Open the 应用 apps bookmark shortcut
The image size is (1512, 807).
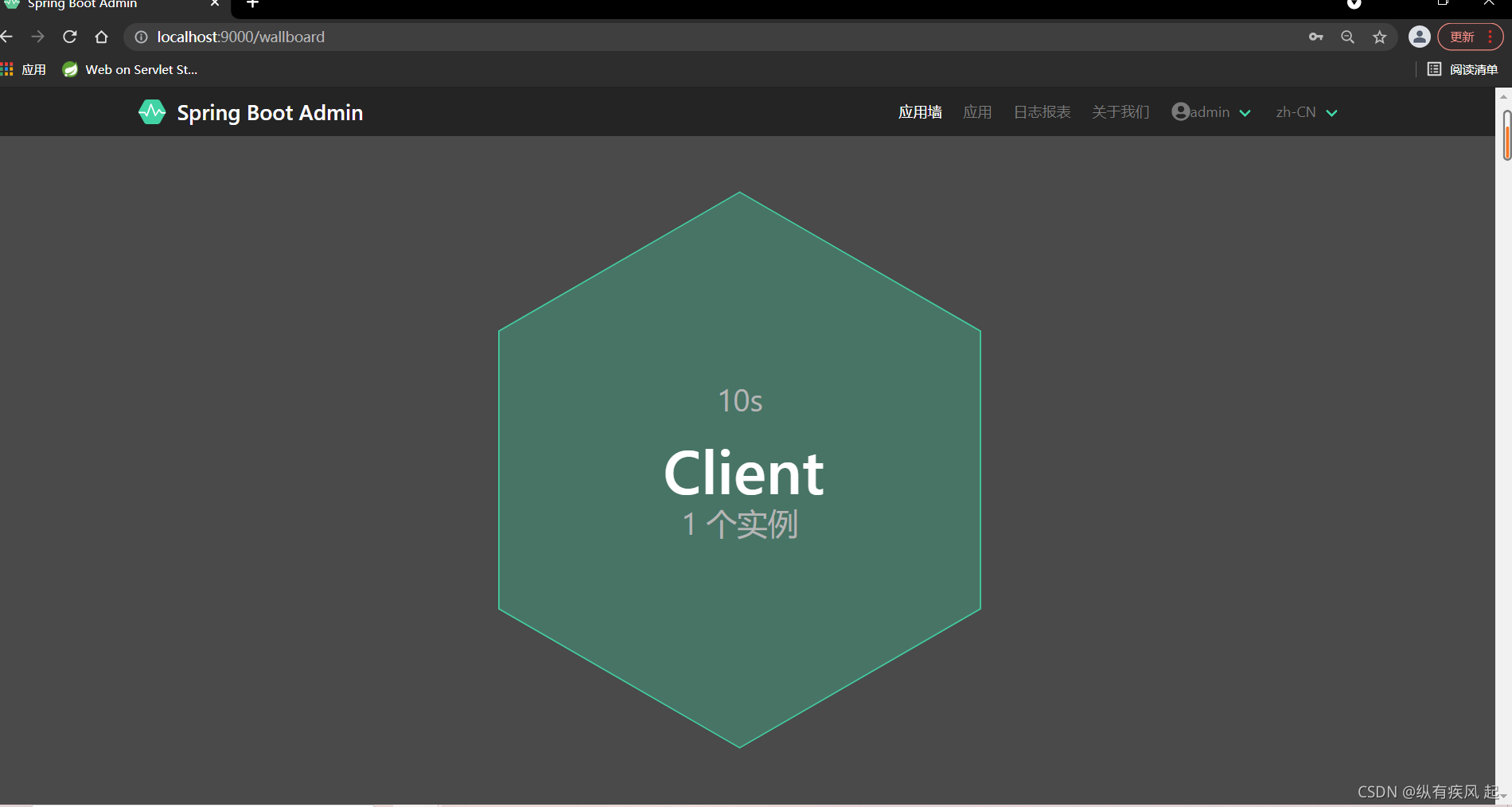(x=24, y=70)
